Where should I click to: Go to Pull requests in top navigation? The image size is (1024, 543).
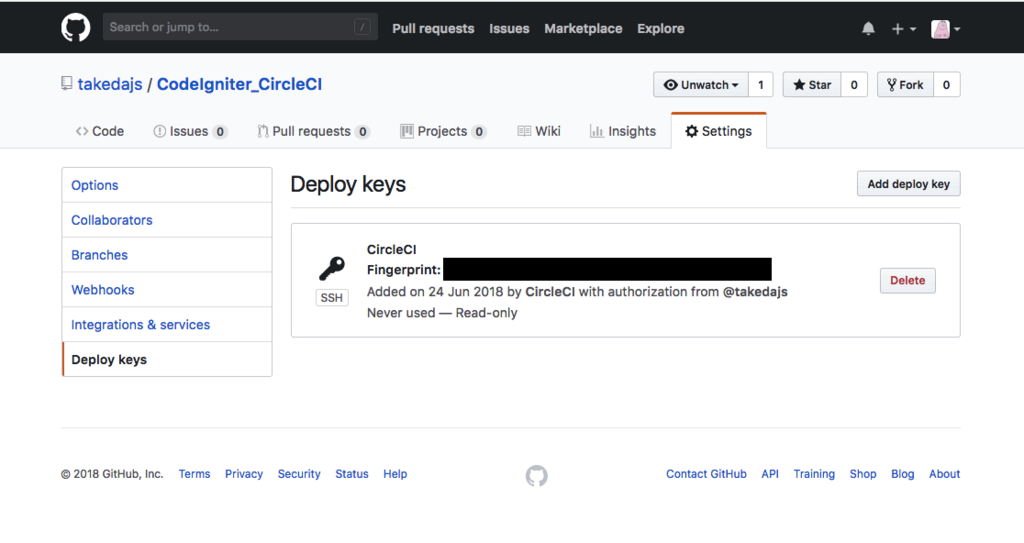(x=433, y=29)
